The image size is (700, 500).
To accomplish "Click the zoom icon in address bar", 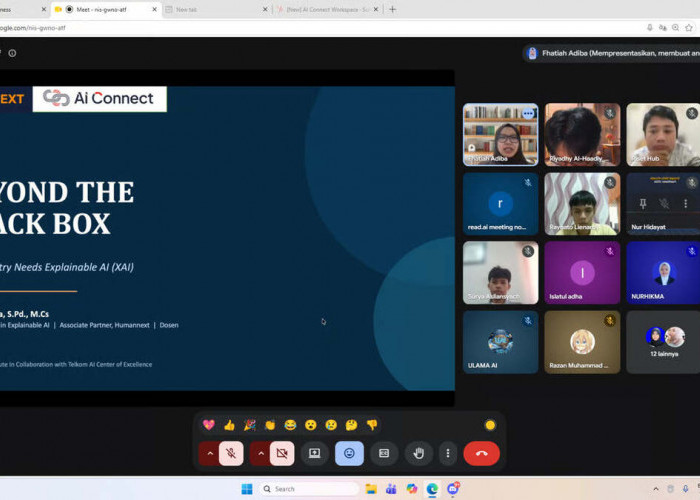I will point(675,28).
